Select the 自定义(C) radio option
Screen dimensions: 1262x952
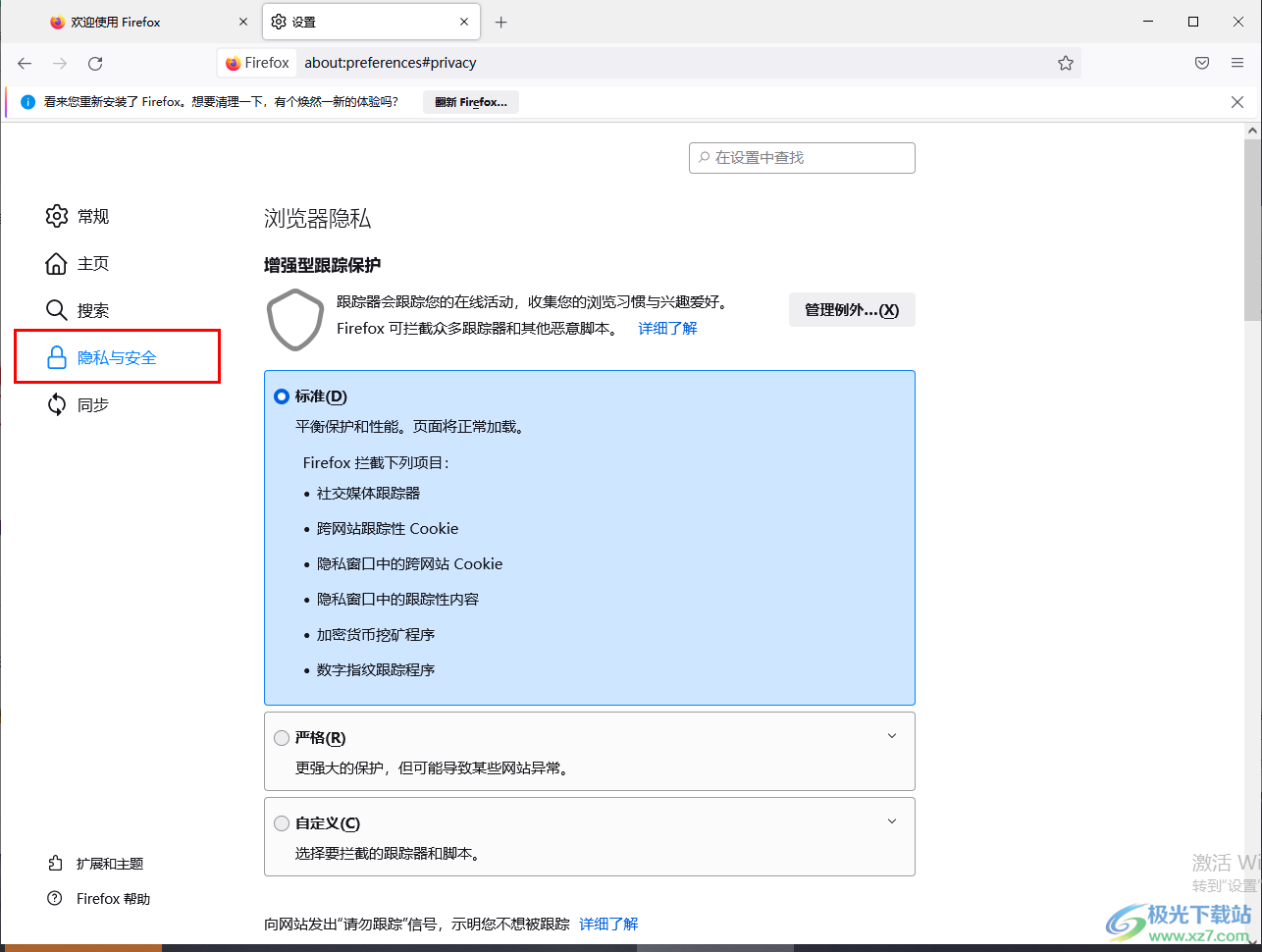282,823
